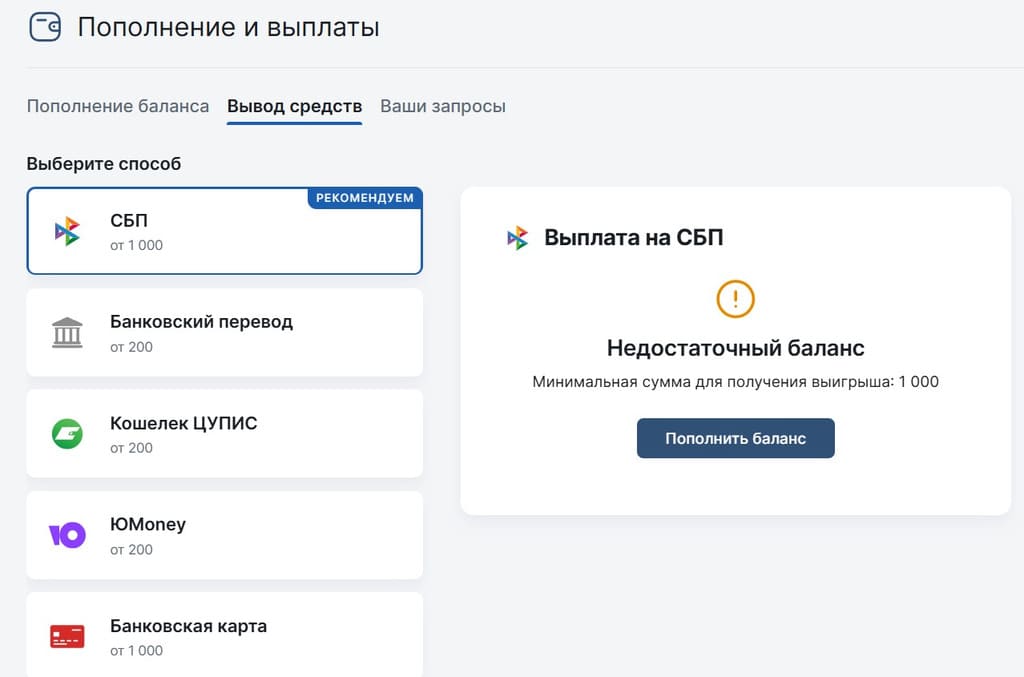Click the bank building icon for Банковский перевод

tap(67, 333)
